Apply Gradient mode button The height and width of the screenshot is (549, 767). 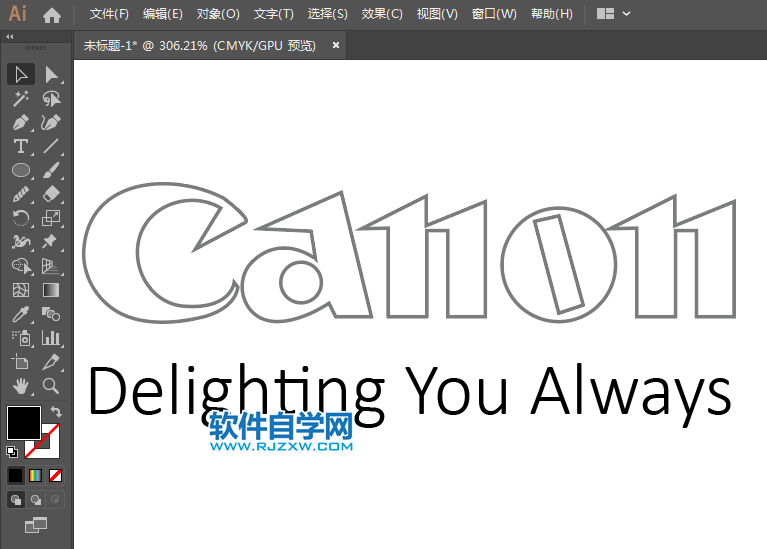(x=35, y=475)
